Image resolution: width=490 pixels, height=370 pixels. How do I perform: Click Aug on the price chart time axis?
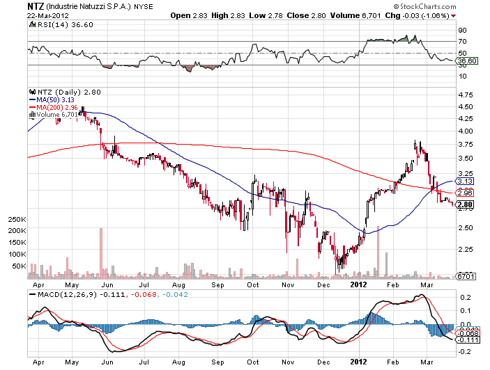coord(179,285)
